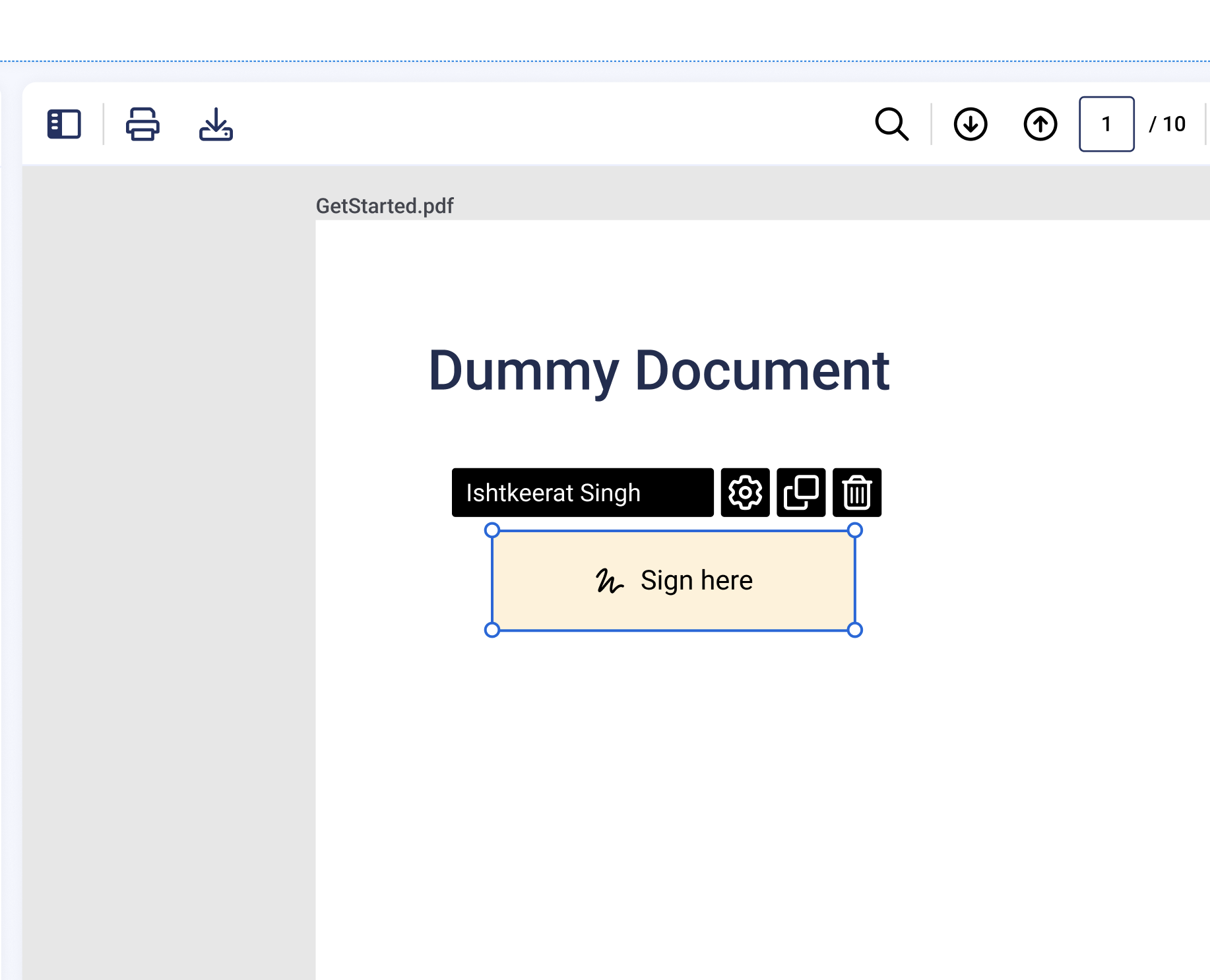This screenshot has height=980, width=1210.
Task: Download the PDF file
Action: (x=216, y=124)
